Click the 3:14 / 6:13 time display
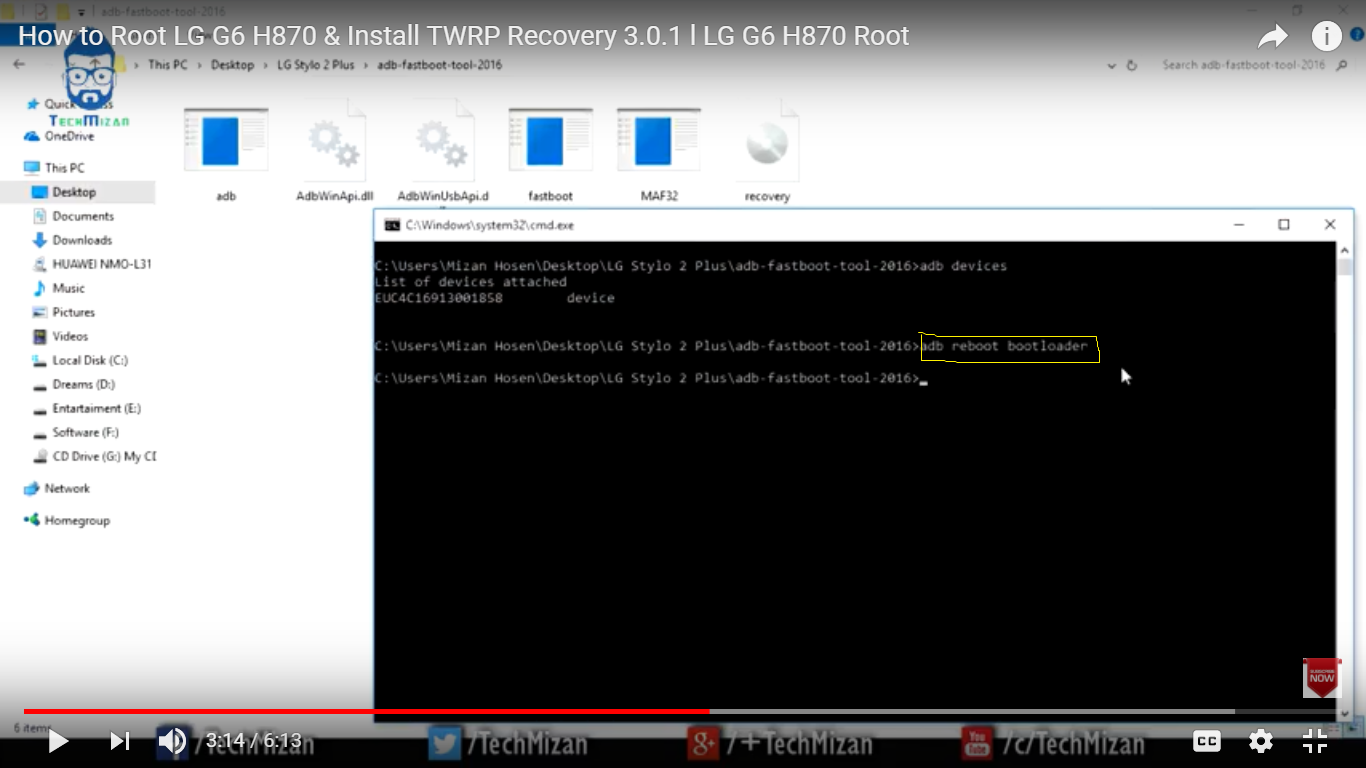Viewport: 1366px width, 768px height. [254, 741]
